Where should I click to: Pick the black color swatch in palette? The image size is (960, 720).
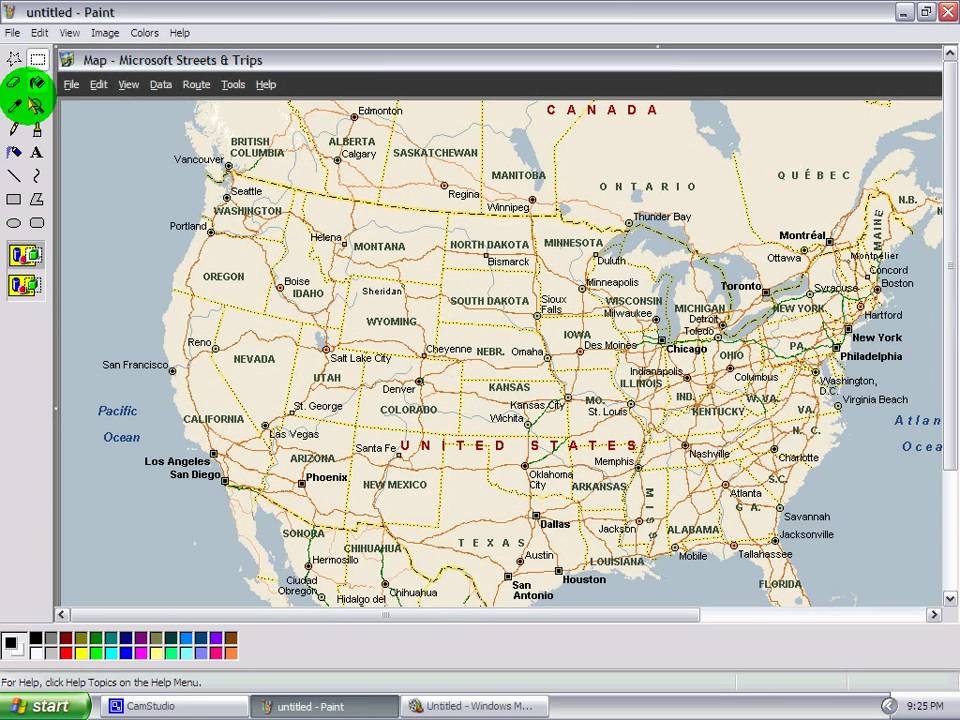[36, 638]
